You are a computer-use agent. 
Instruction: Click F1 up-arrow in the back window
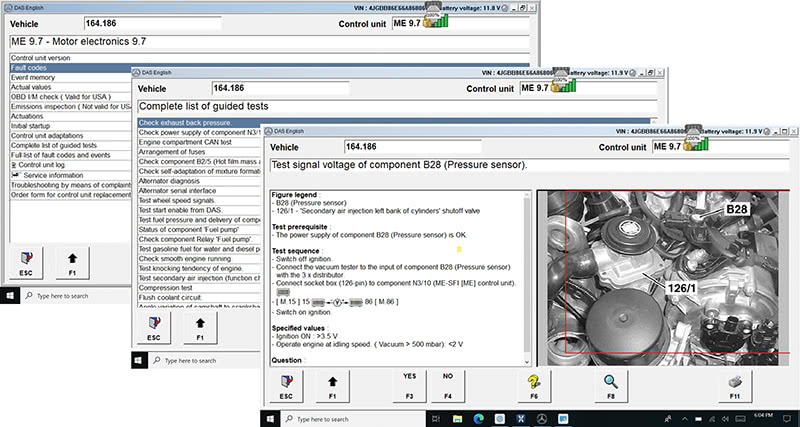click(x=72, y=263)
